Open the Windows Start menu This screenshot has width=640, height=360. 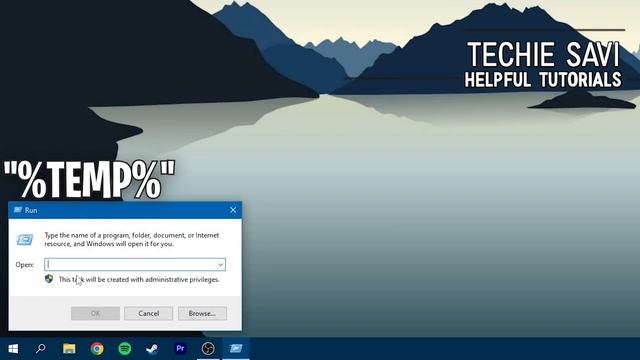pos(13,349)
